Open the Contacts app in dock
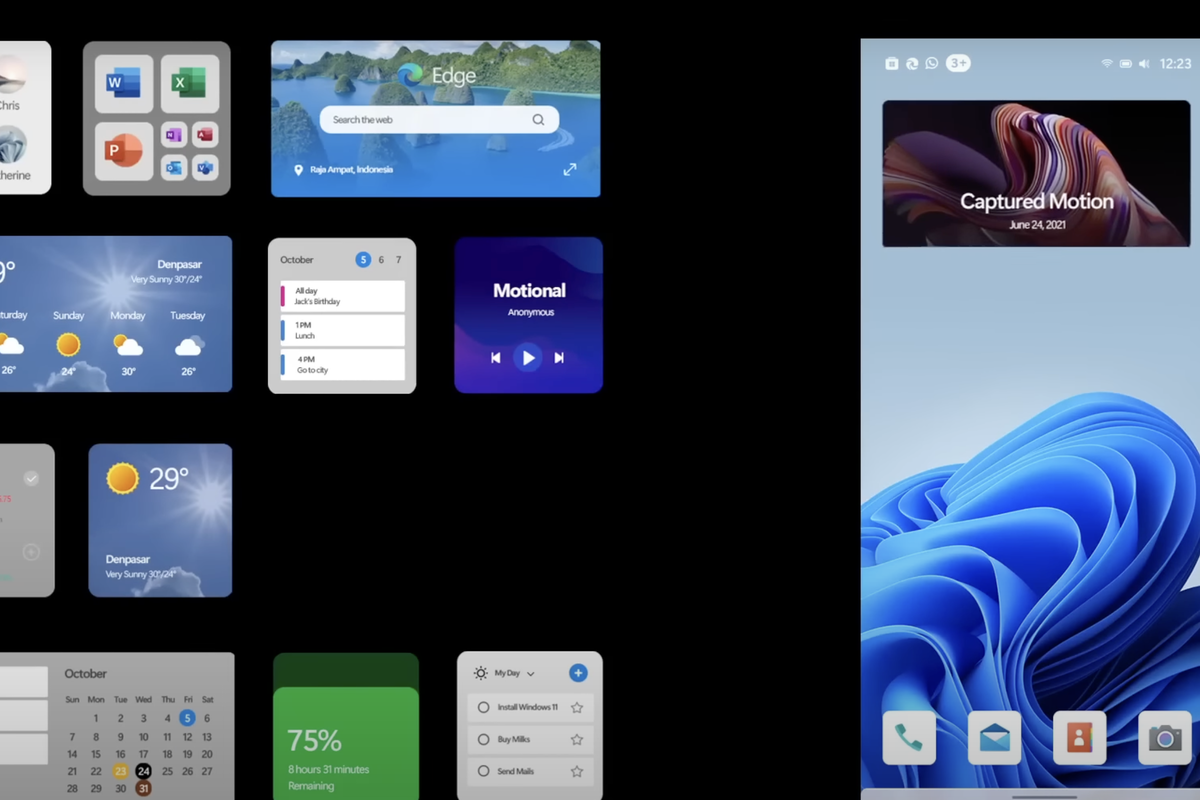The width and height of the screenshot is (1200, 800). click(1079, 738)
